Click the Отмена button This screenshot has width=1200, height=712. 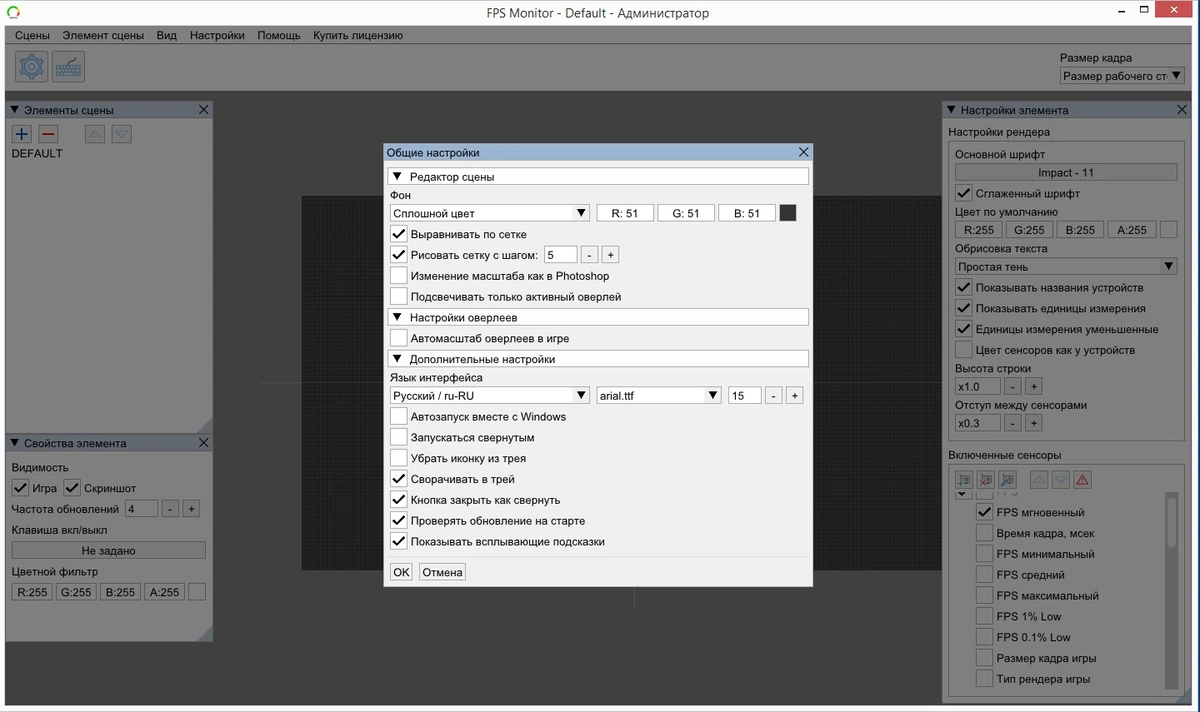tap(442, 572)
